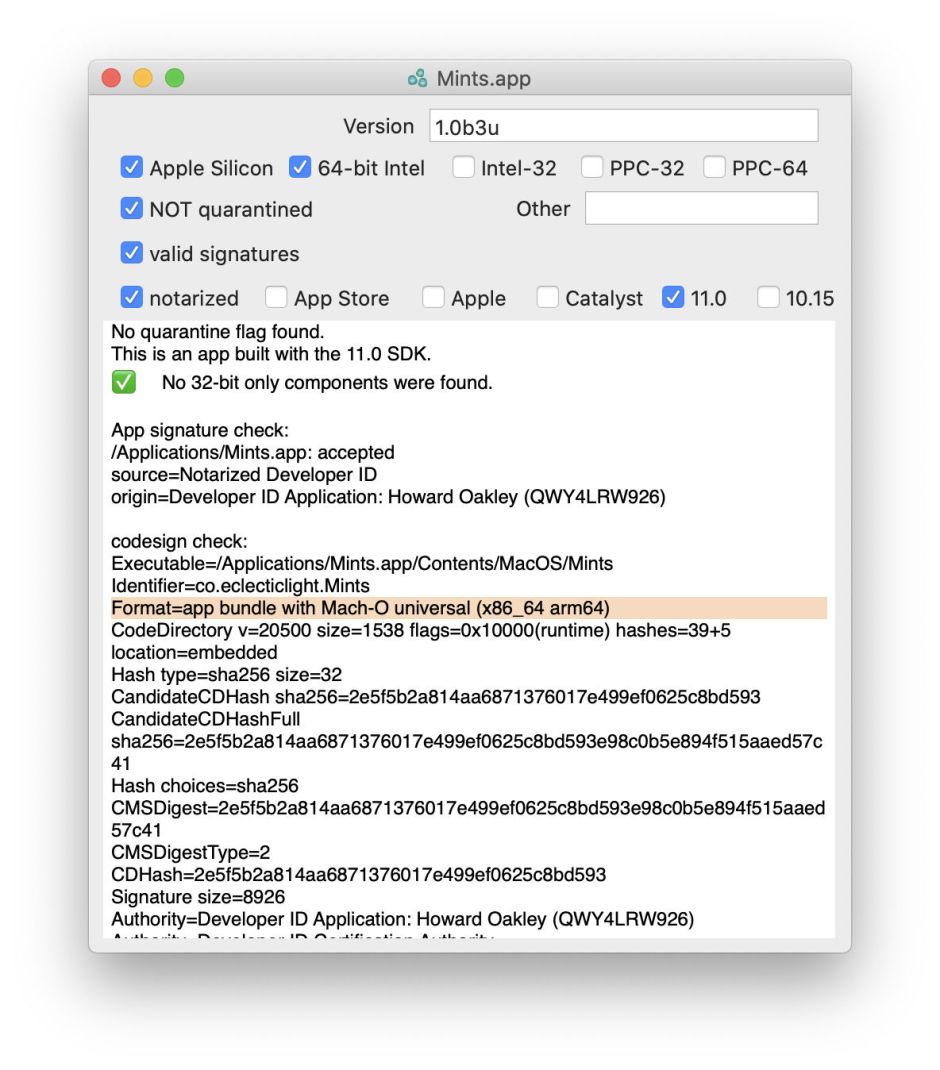
Task: Enable the Intel-32 checkbox
Action: pos(463,168)
